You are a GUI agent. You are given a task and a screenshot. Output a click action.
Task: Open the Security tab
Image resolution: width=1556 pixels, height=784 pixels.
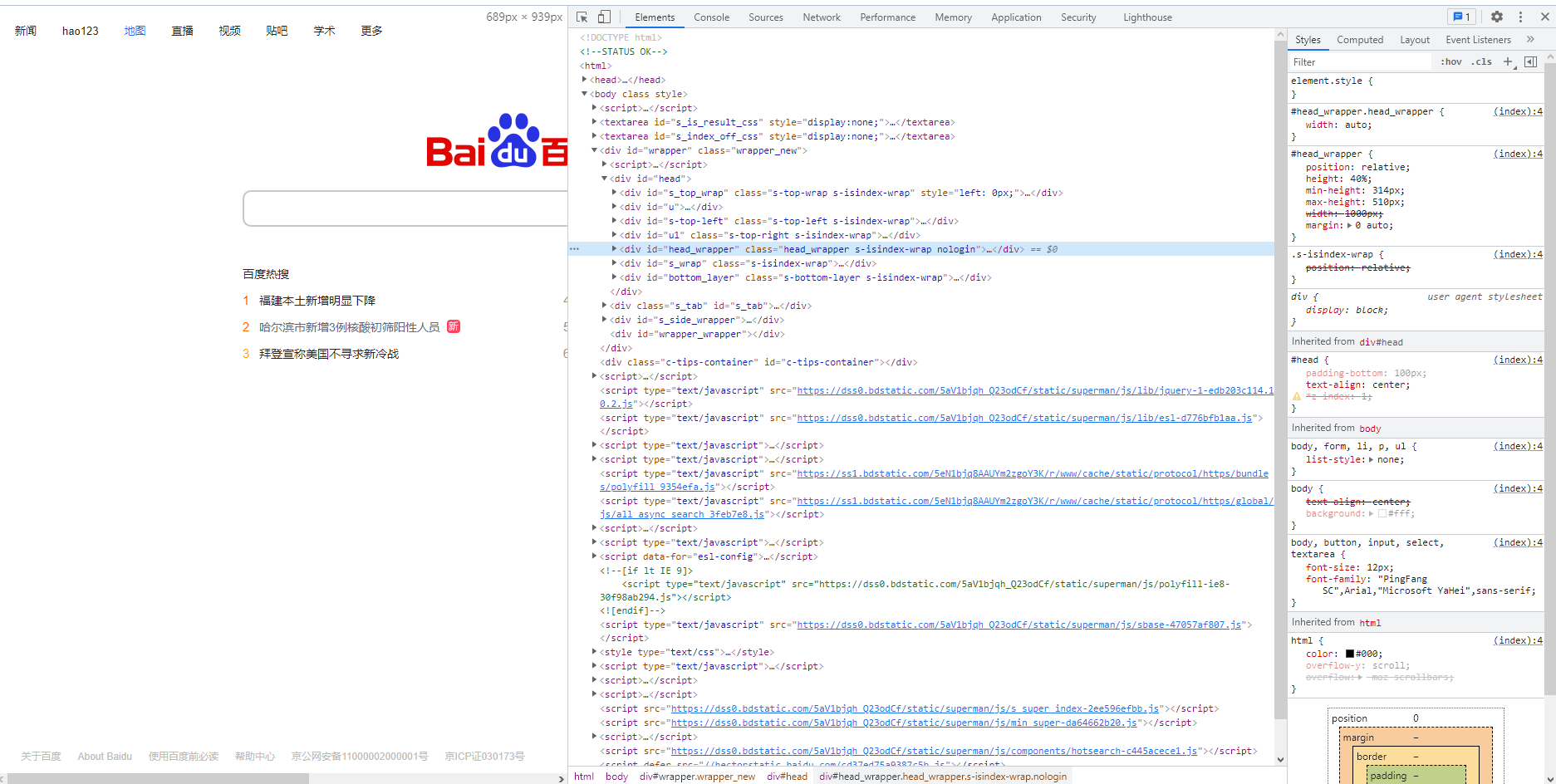(x=1078, y=17)
